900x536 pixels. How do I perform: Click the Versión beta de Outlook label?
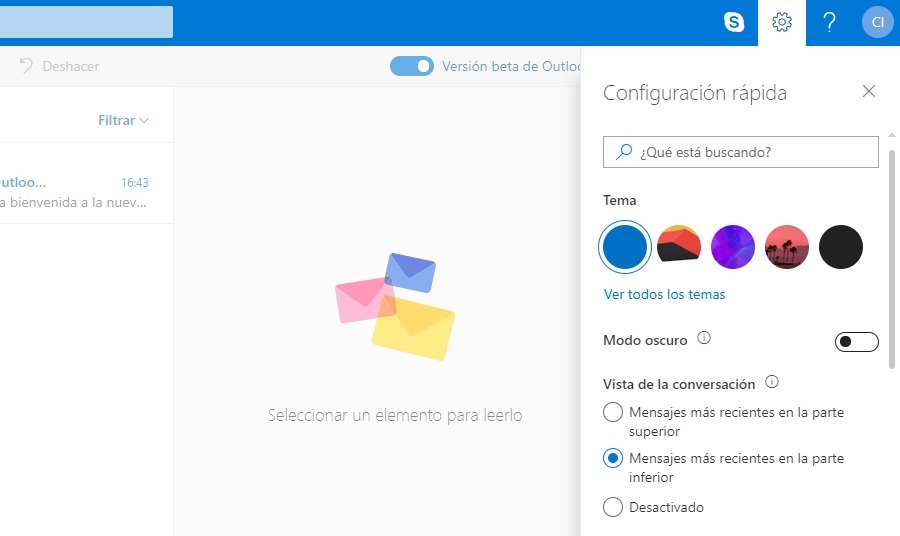click(511, 66)
